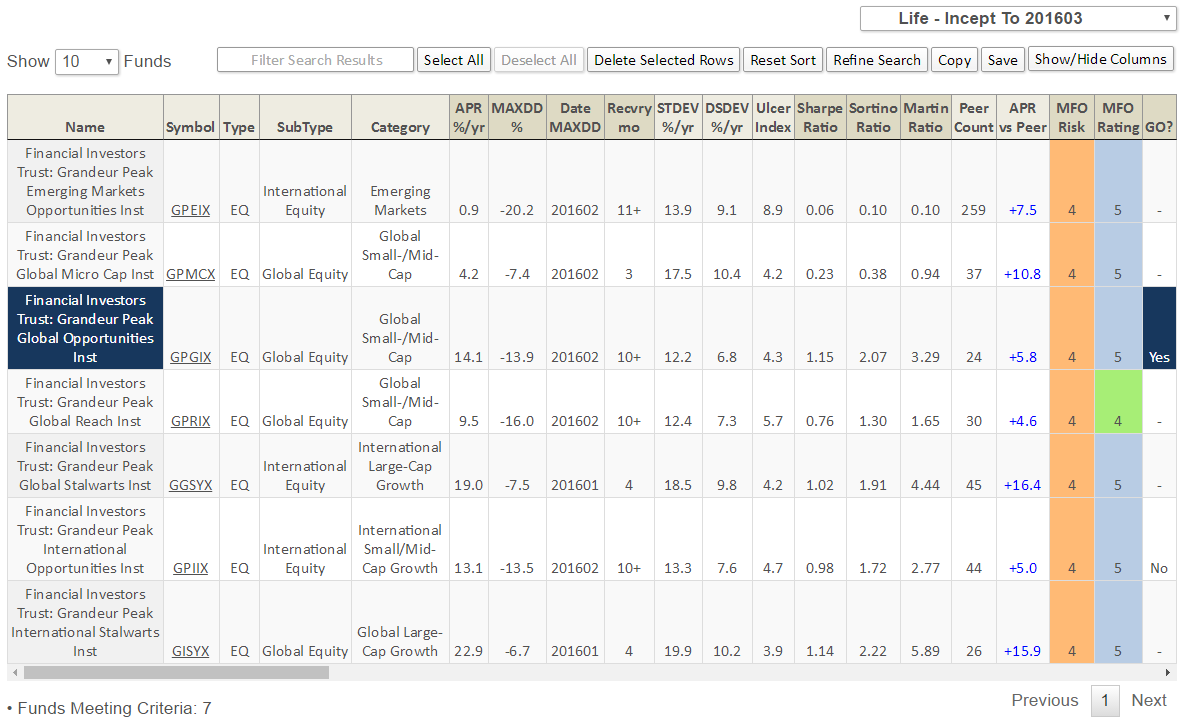Image resolution: width=1184 pixels, height=720 pixels.
Task: Open the Show 10 funds dropdown
Action: click(x=87, y=61)
